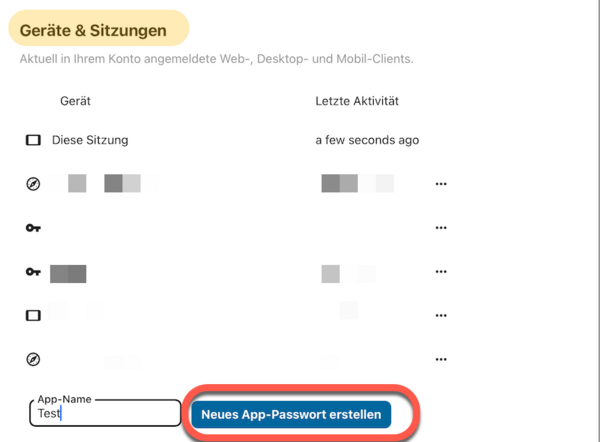Click the Letzte Aktivität column header
Image resolution: width=600 pixels, height=442 pixels.
[358, 101]
